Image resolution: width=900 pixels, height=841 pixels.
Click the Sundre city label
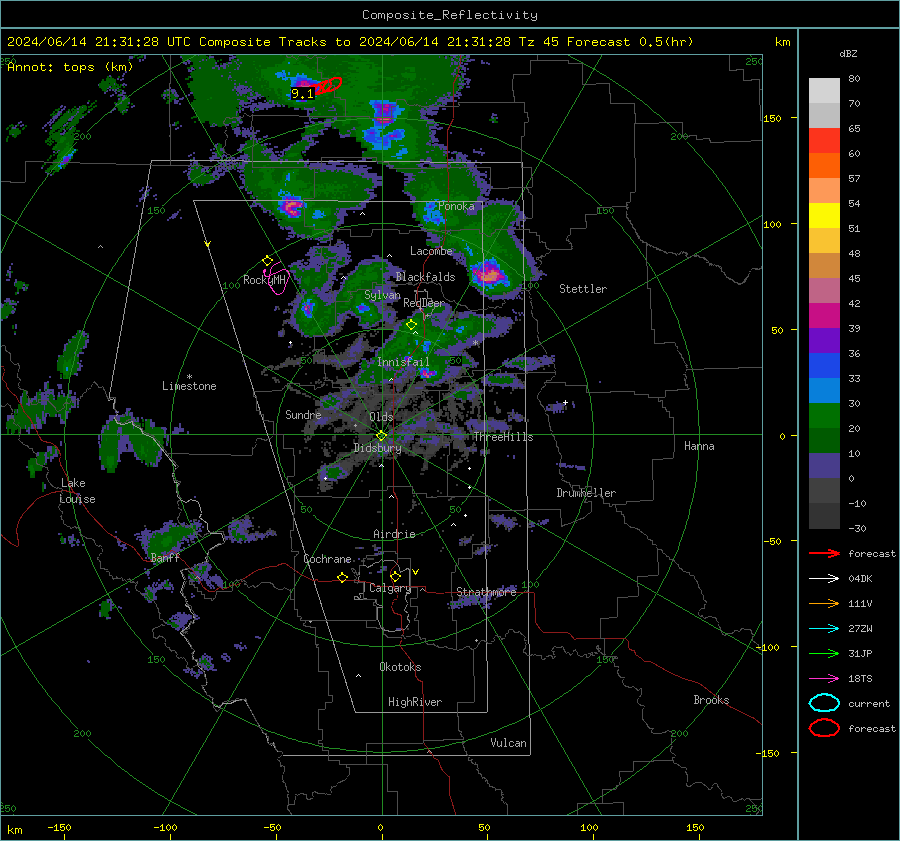point(303,414)
